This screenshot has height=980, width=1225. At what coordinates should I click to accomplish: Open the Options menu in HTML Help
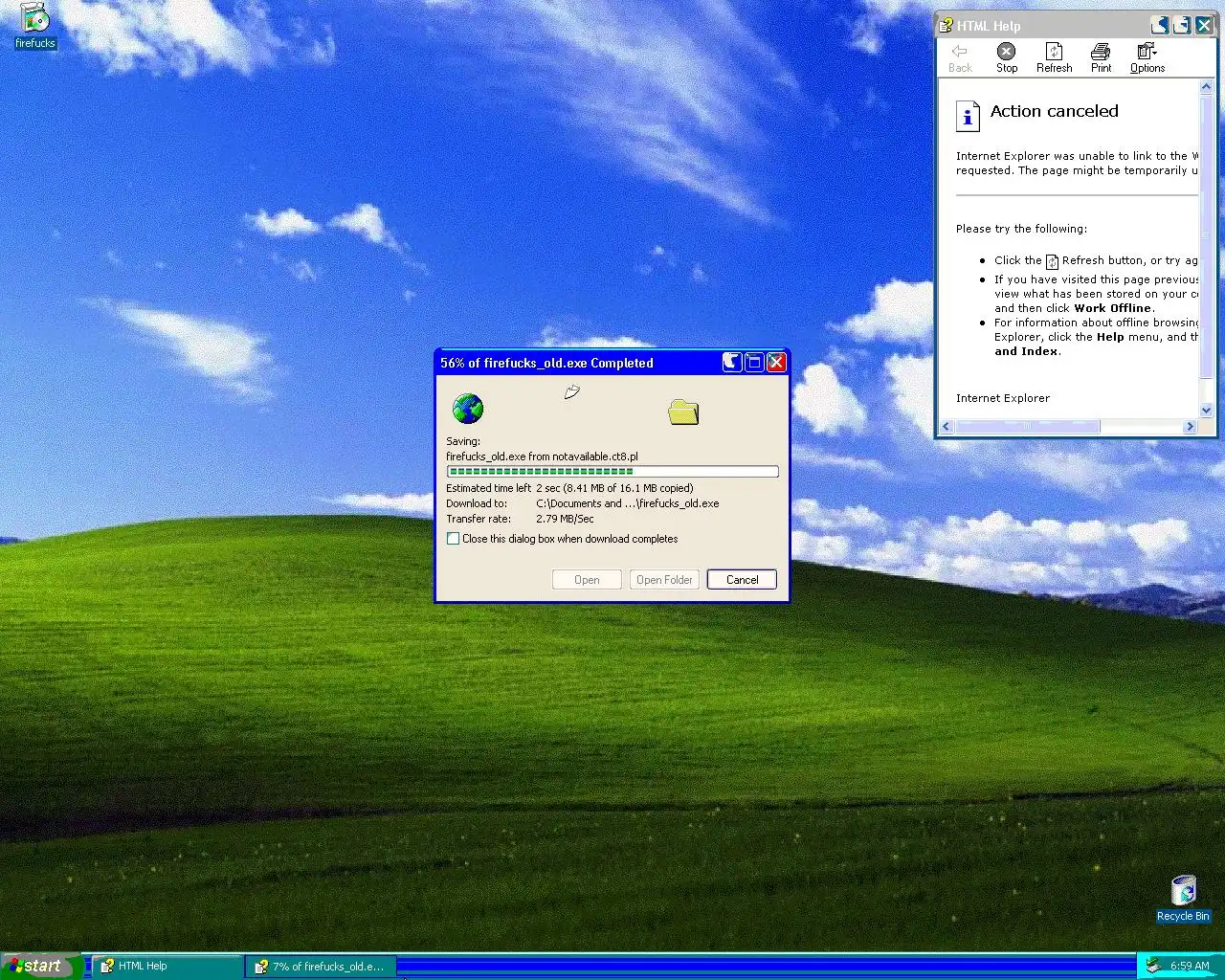tap(1147, 58)
